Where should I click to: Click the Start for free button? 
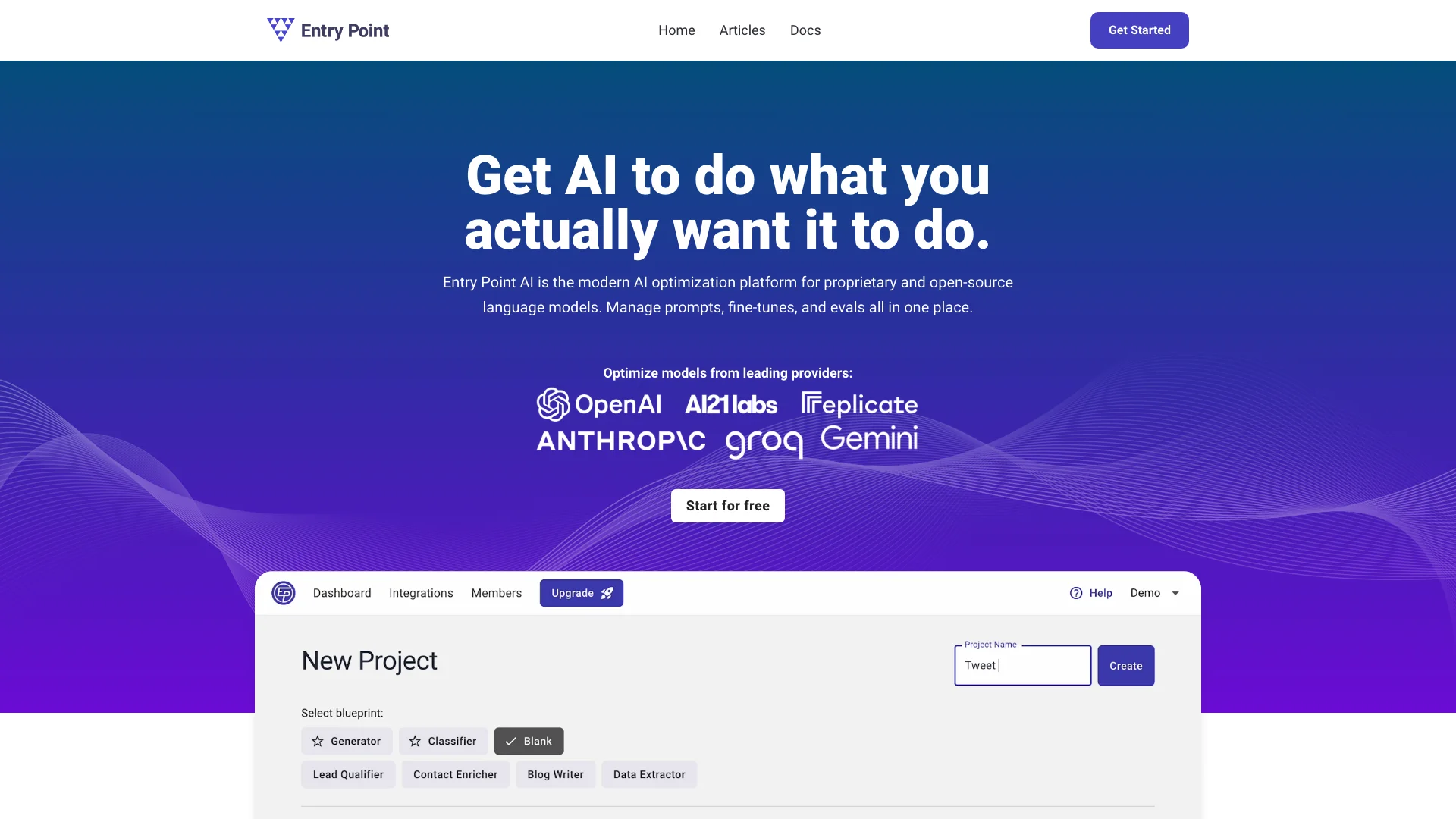(x=728, y=506)
